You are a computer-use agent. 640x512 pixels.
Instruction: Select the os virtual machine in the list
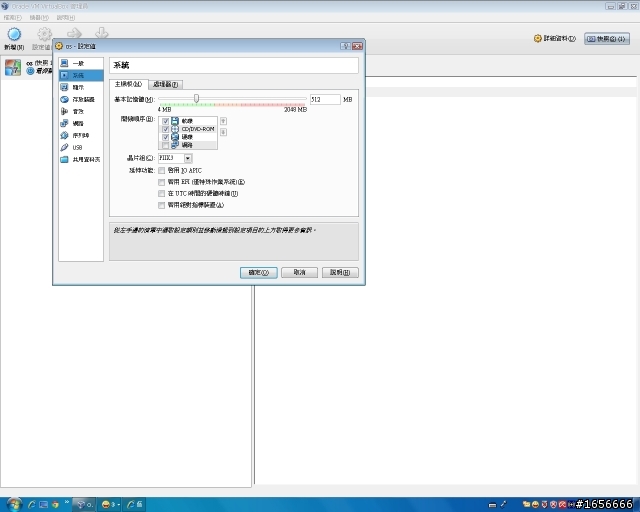[x=28, y=67]
